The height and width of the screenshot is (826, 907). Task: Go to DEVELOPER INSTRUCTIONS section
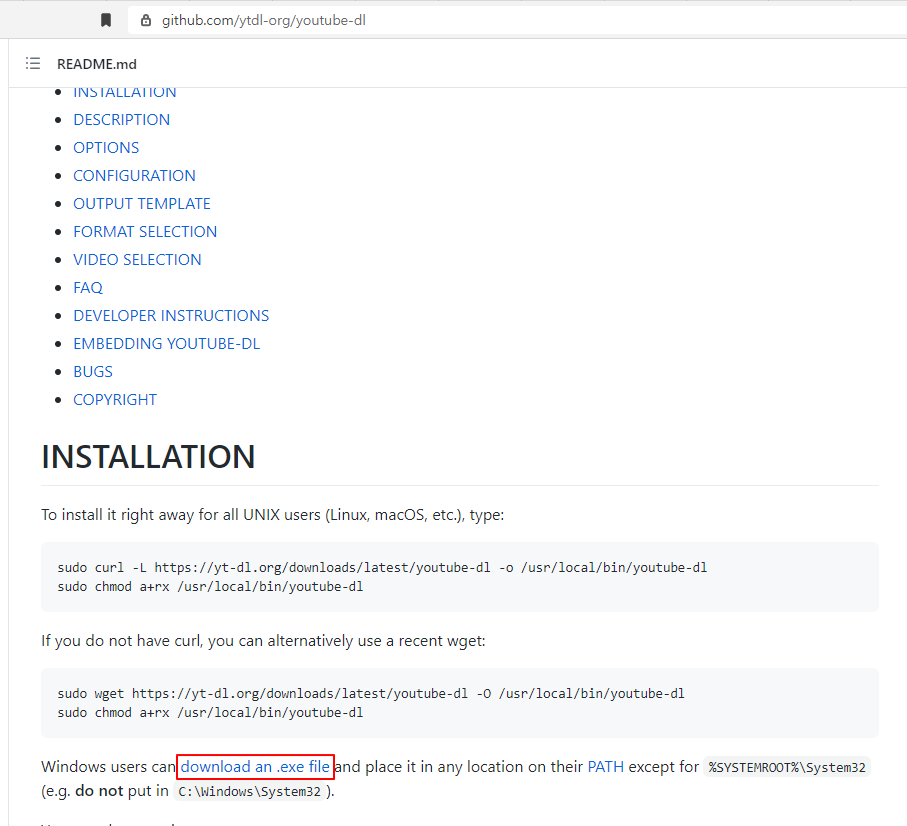point(171,315)
